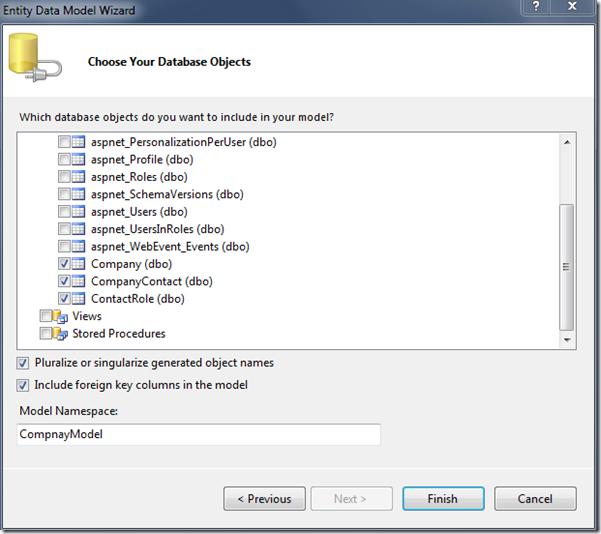This screenshot has width=601, height=534.
Task: Check the Stored Procedures checkbox
Action: tap(46, 333)
